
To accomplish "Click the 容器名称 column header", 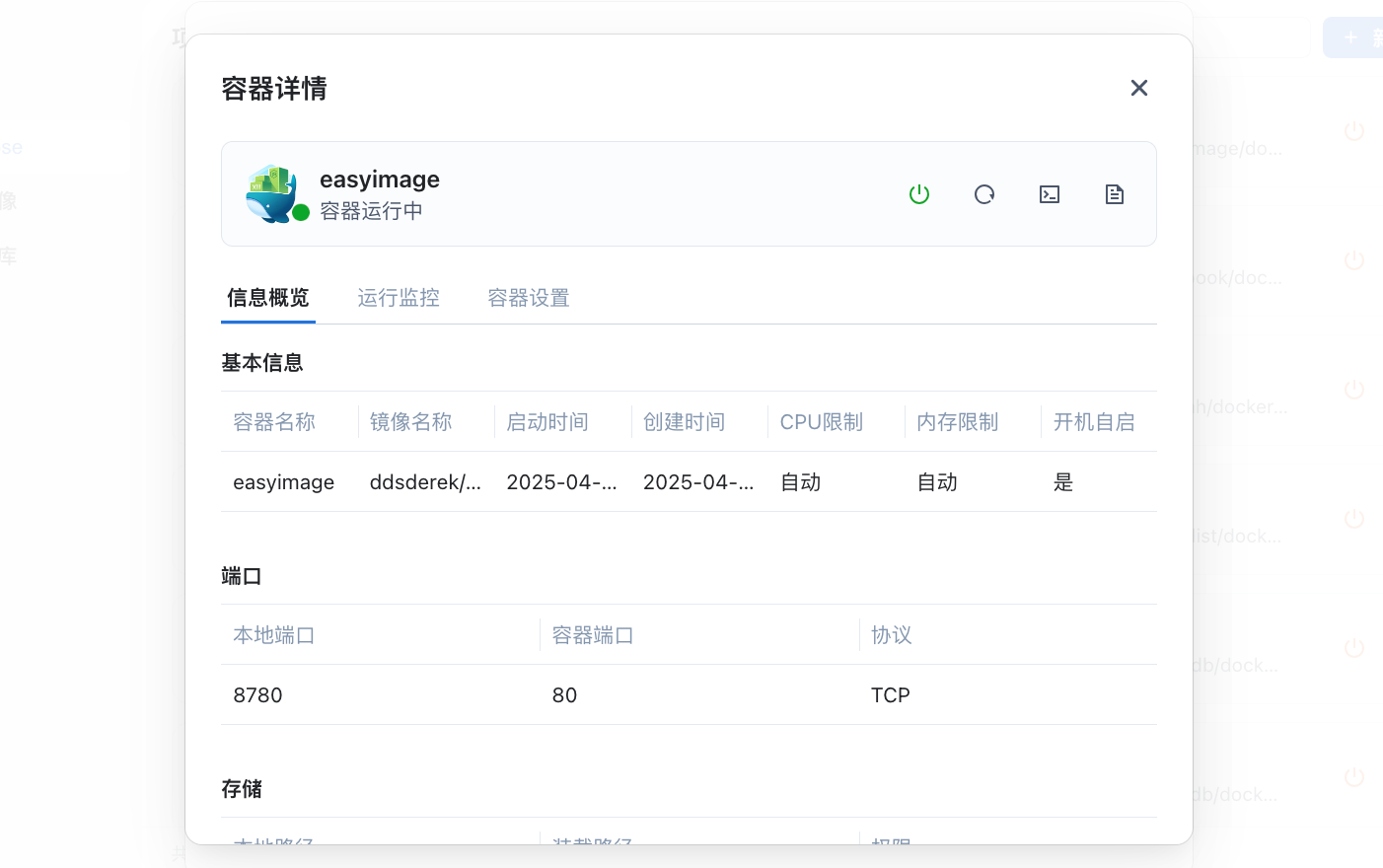I will click(x=274, y=422).
